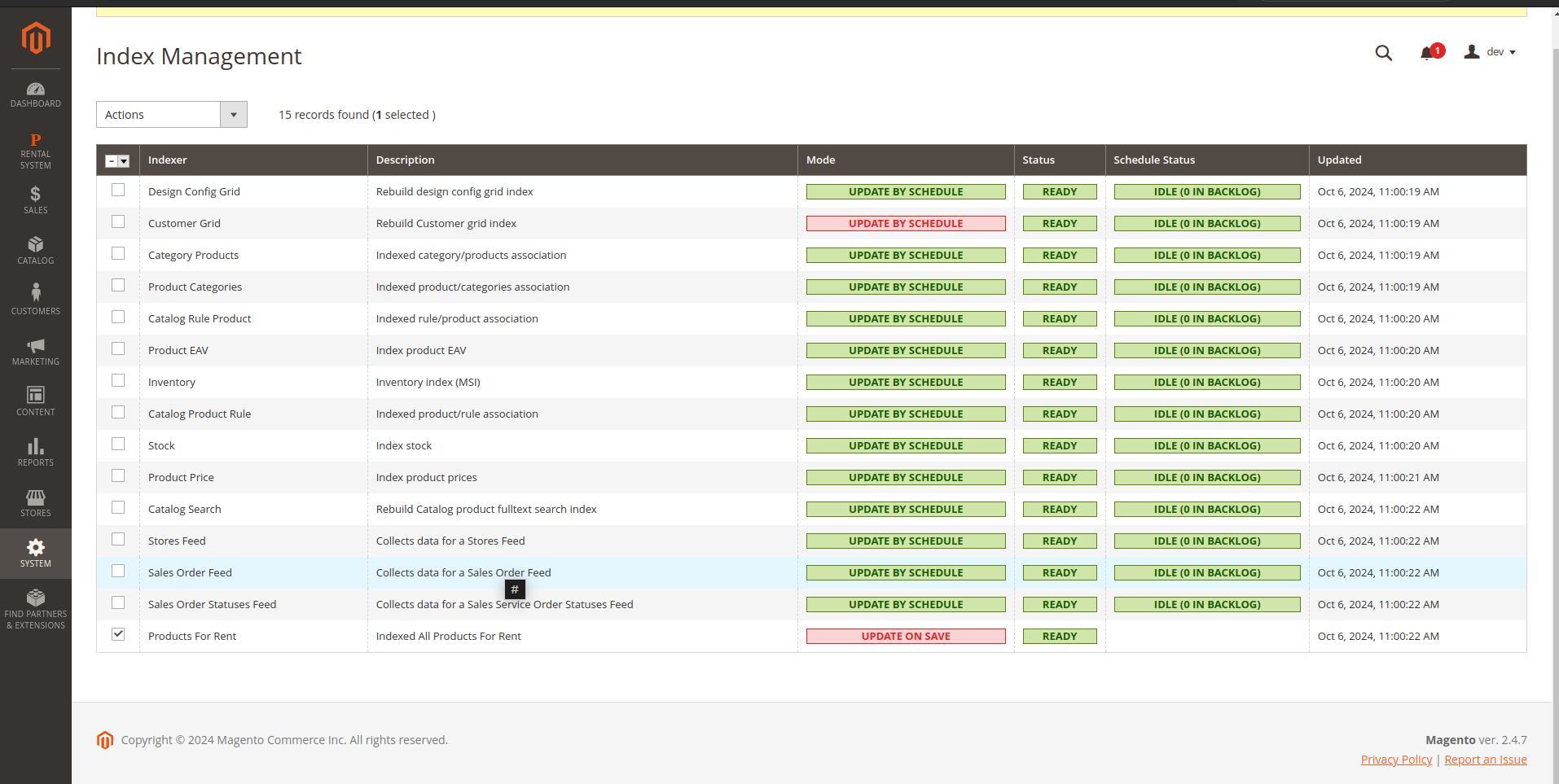Click the Status column header
The image size is (1559, 784).
click(1060, 160)
